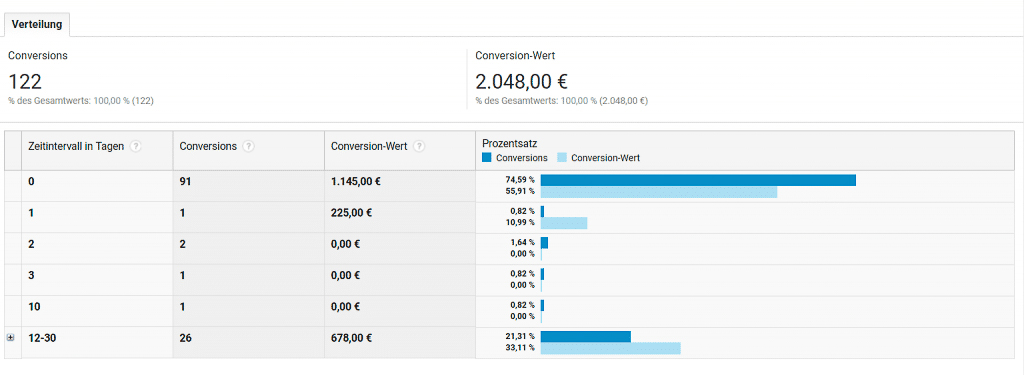This screenshot has width=1024, height=375.
Task: Click light blue Conversion-Wert legend swatch
Action: point(562,157)
